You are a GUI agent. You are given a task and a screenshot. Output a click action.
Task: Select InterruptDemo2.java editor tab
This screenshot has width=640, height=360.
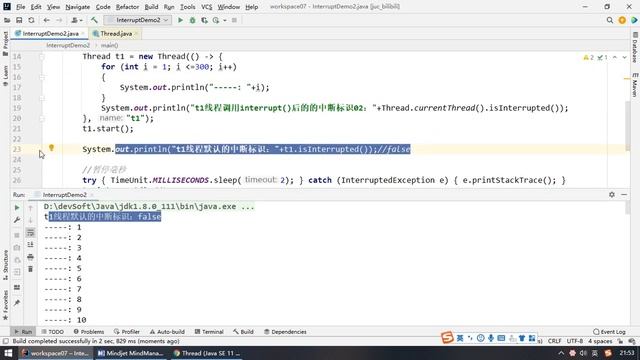click(x=50, y=33)
